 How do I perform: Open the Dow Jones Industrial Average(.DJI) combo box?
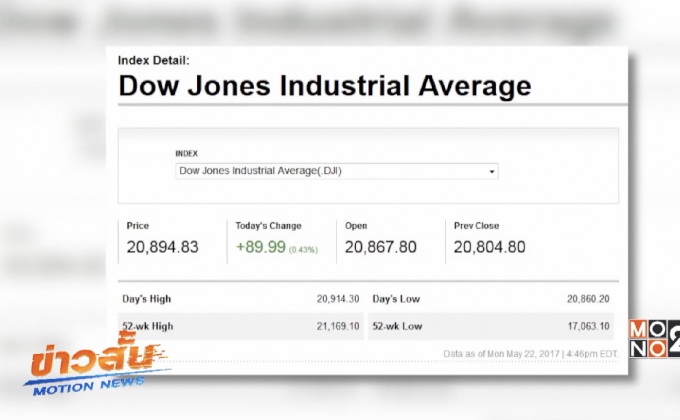point(336,171)
